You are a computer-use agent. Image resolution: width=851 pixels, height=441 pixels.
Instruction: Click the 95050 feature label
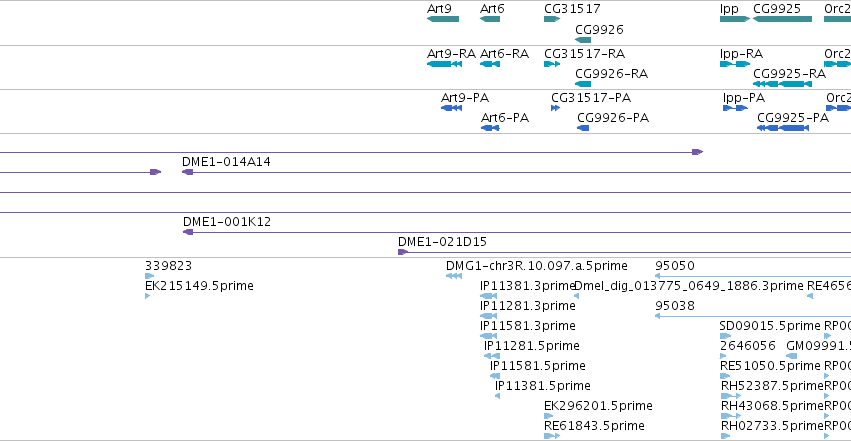[675, 266]
